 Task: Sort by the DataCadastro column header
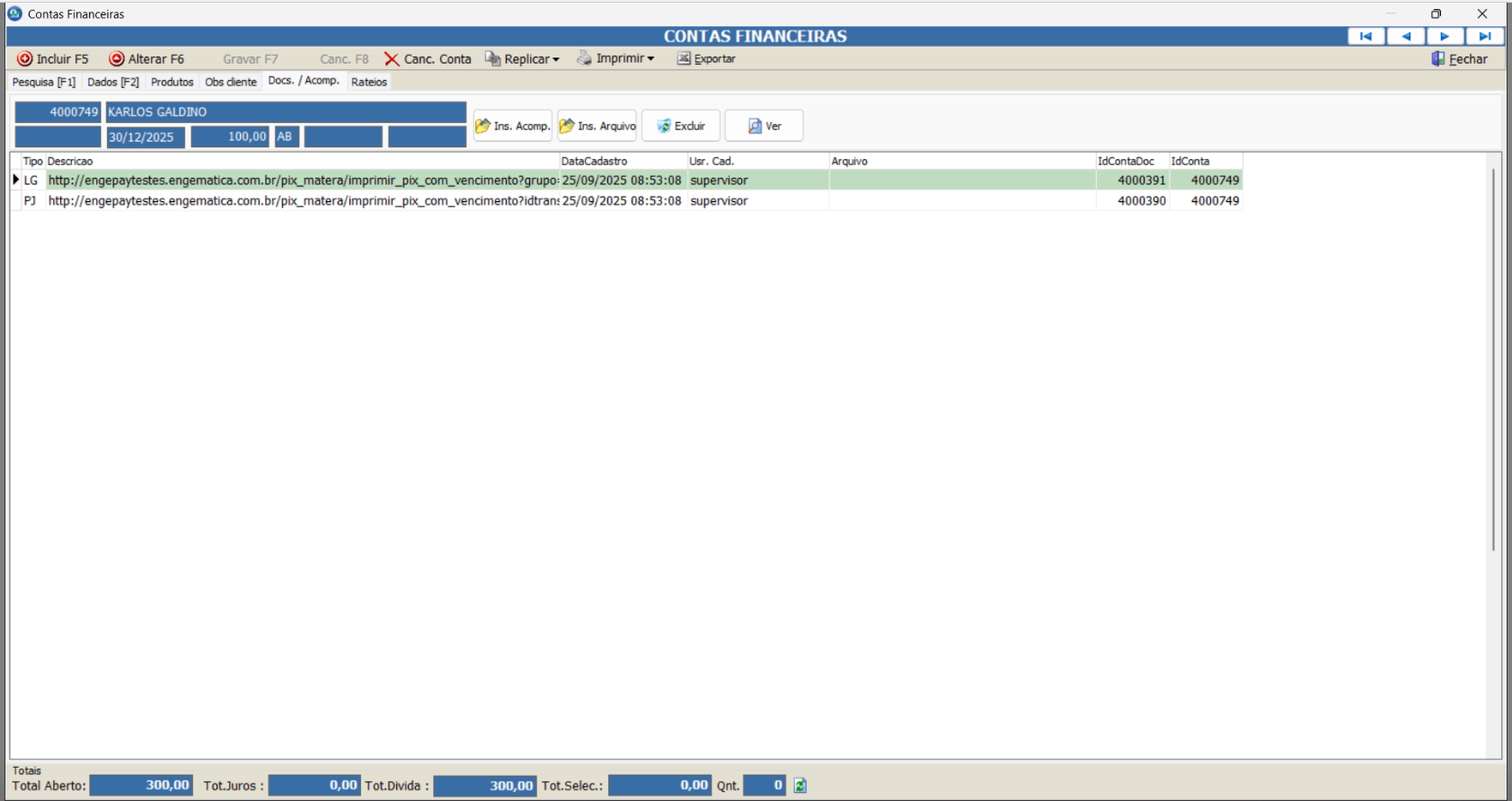pos(595,162)
